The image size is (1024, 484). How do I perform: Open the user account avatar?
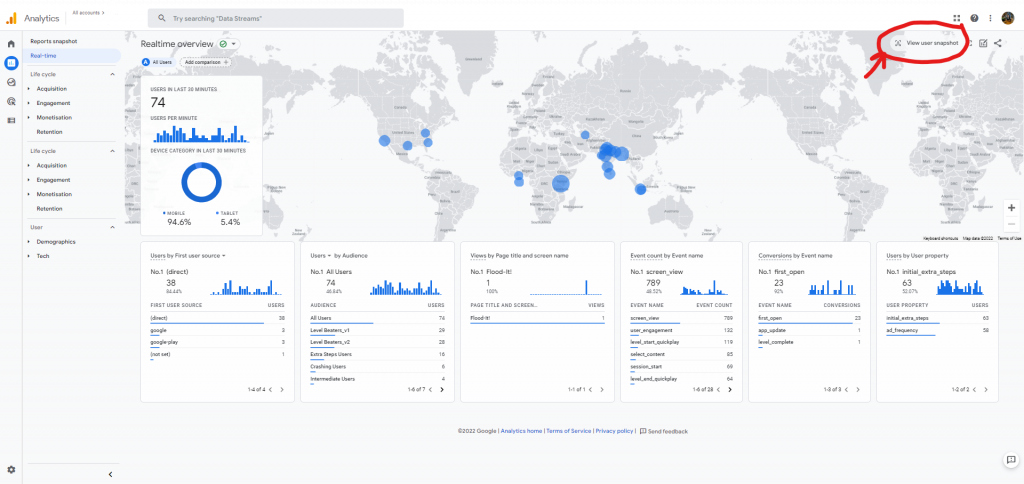tap(1008, 18)
